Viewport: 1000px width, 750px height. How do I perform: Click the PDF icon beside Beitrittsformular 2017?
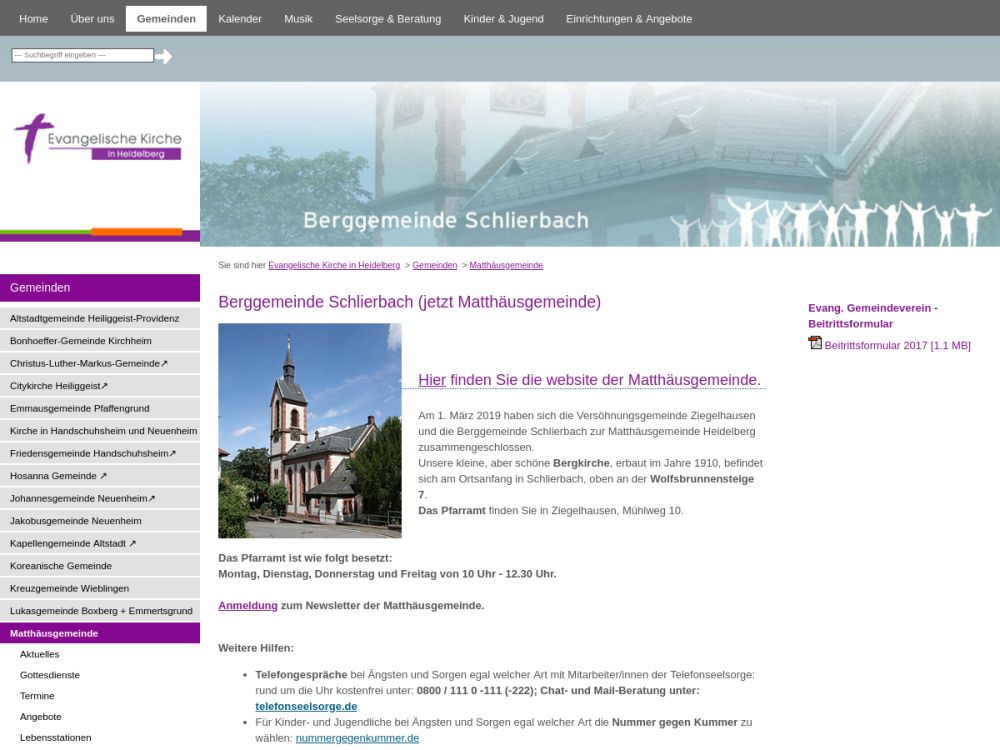pos(815,343)
